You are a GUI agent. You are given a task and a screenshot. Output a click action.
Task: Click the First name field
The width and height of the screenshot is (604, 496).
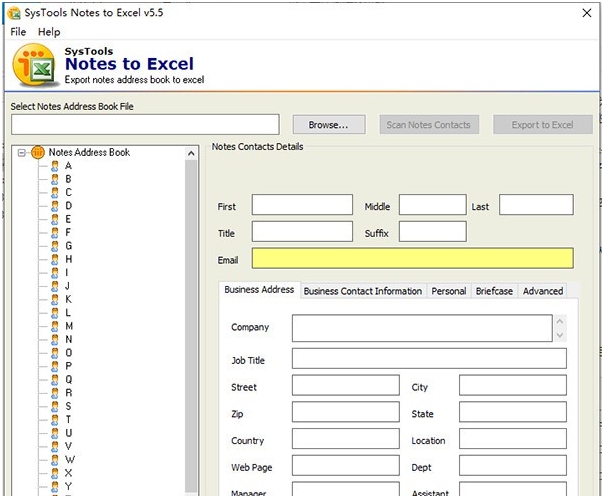[x=302, y=204]
